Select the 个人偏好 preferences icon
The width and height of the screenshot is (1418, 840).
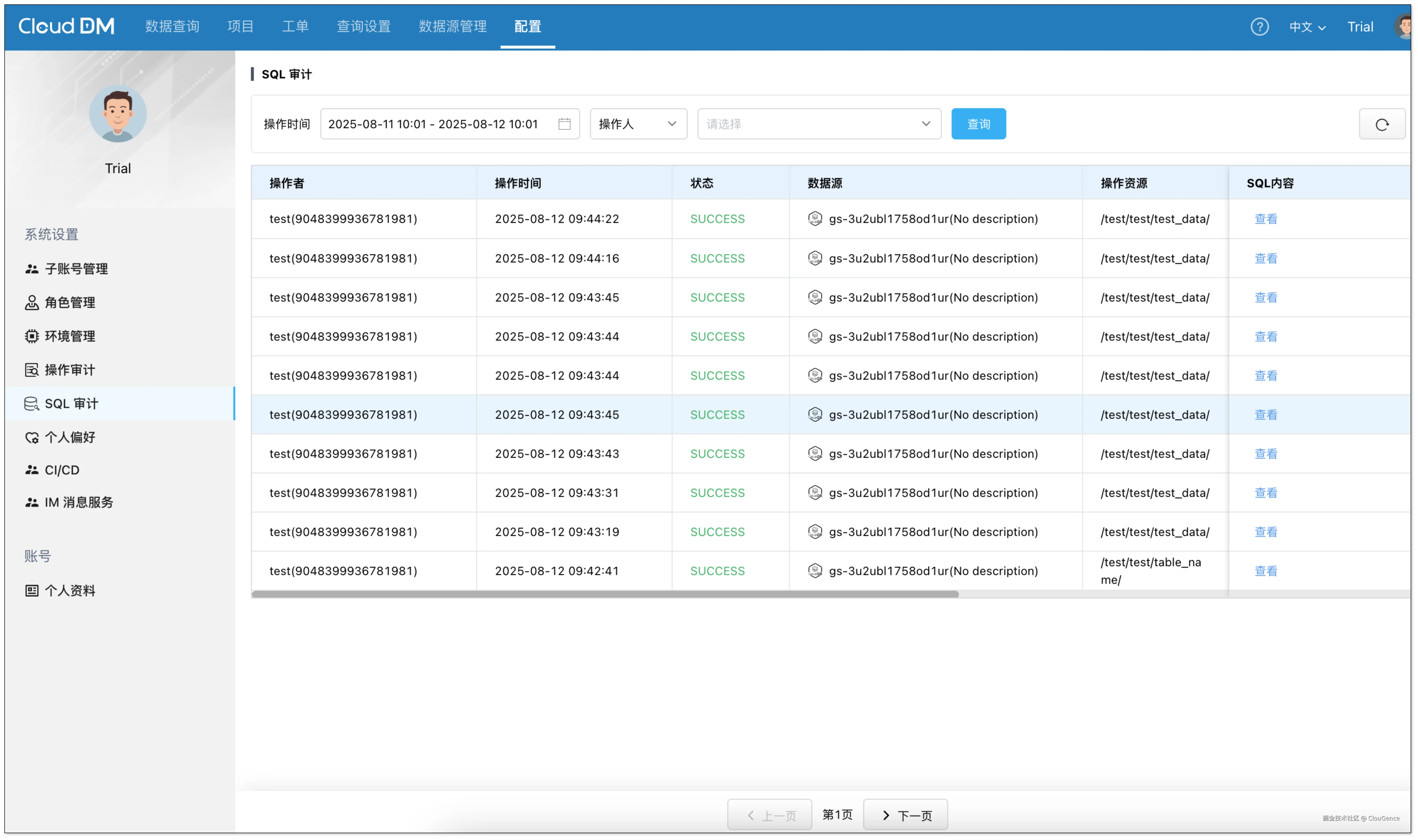pos(32,437)
